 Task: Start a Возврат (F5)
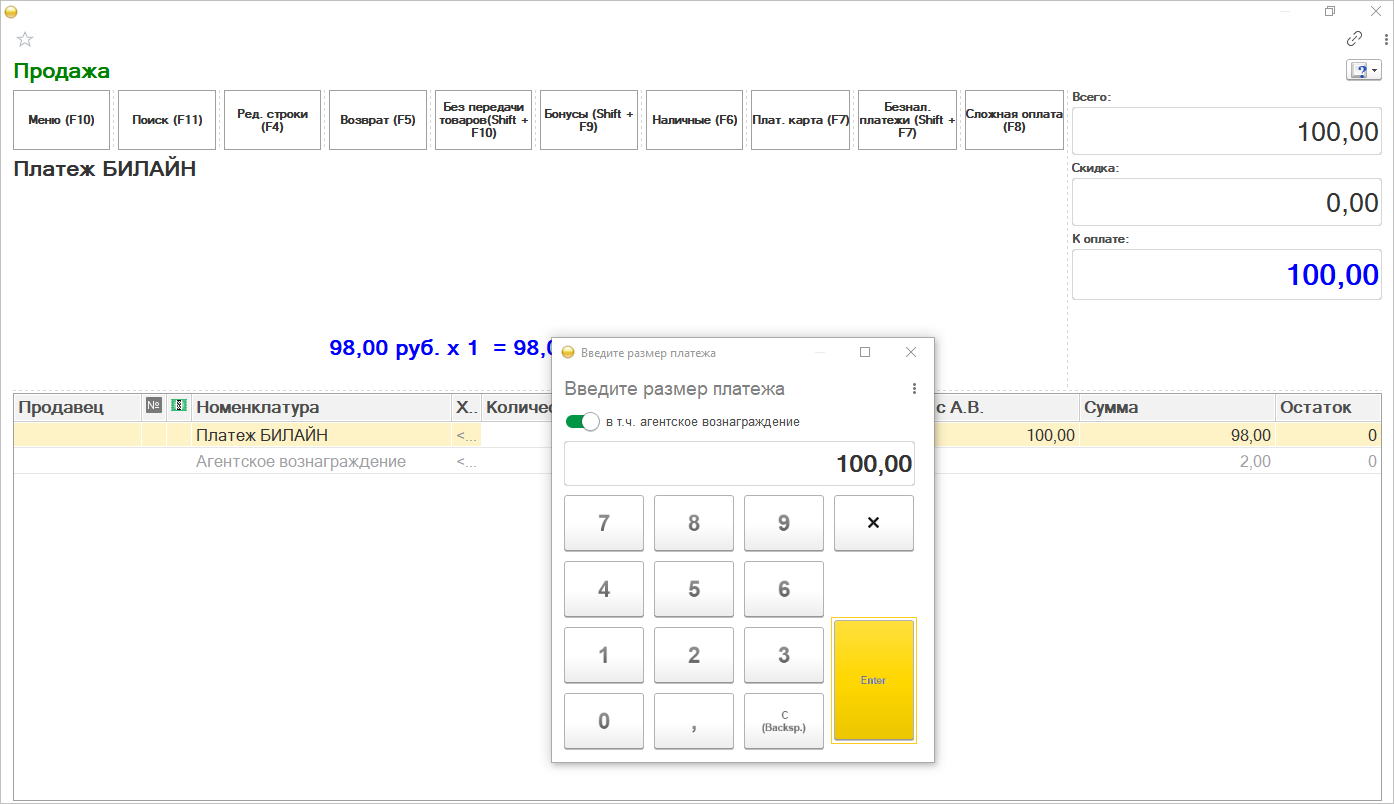(378, 120)
